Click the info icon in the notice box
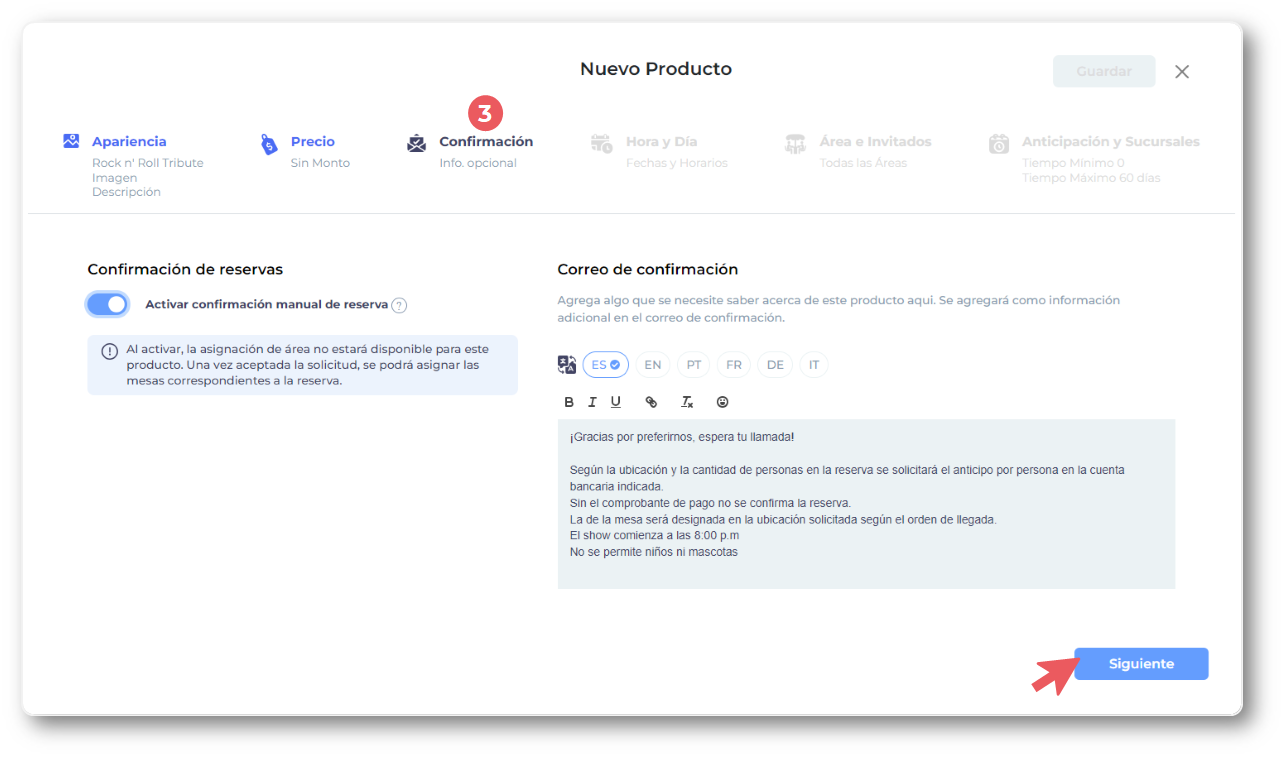Image resolution: width=1285 pixels, height=758 pixels. click(x=109, y=351)
